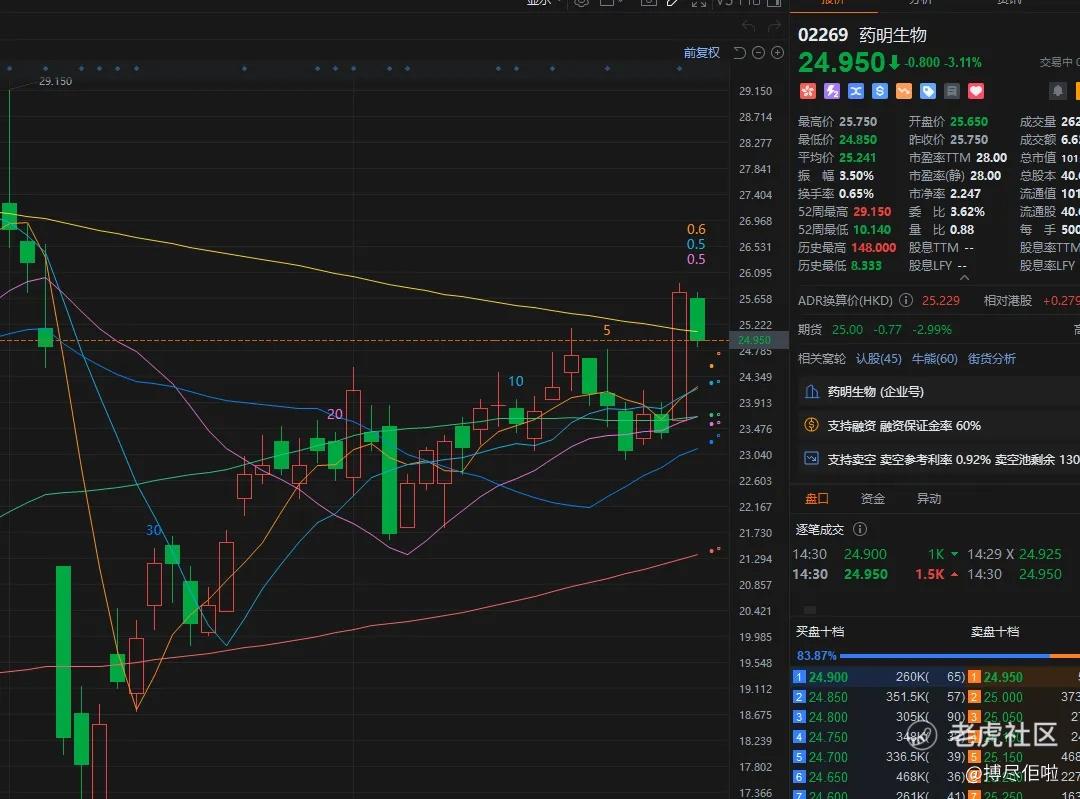This screenshot has width=1080, height=799.
Task: Collapse the quote details with the up chevron
Action: click(964, 278)
